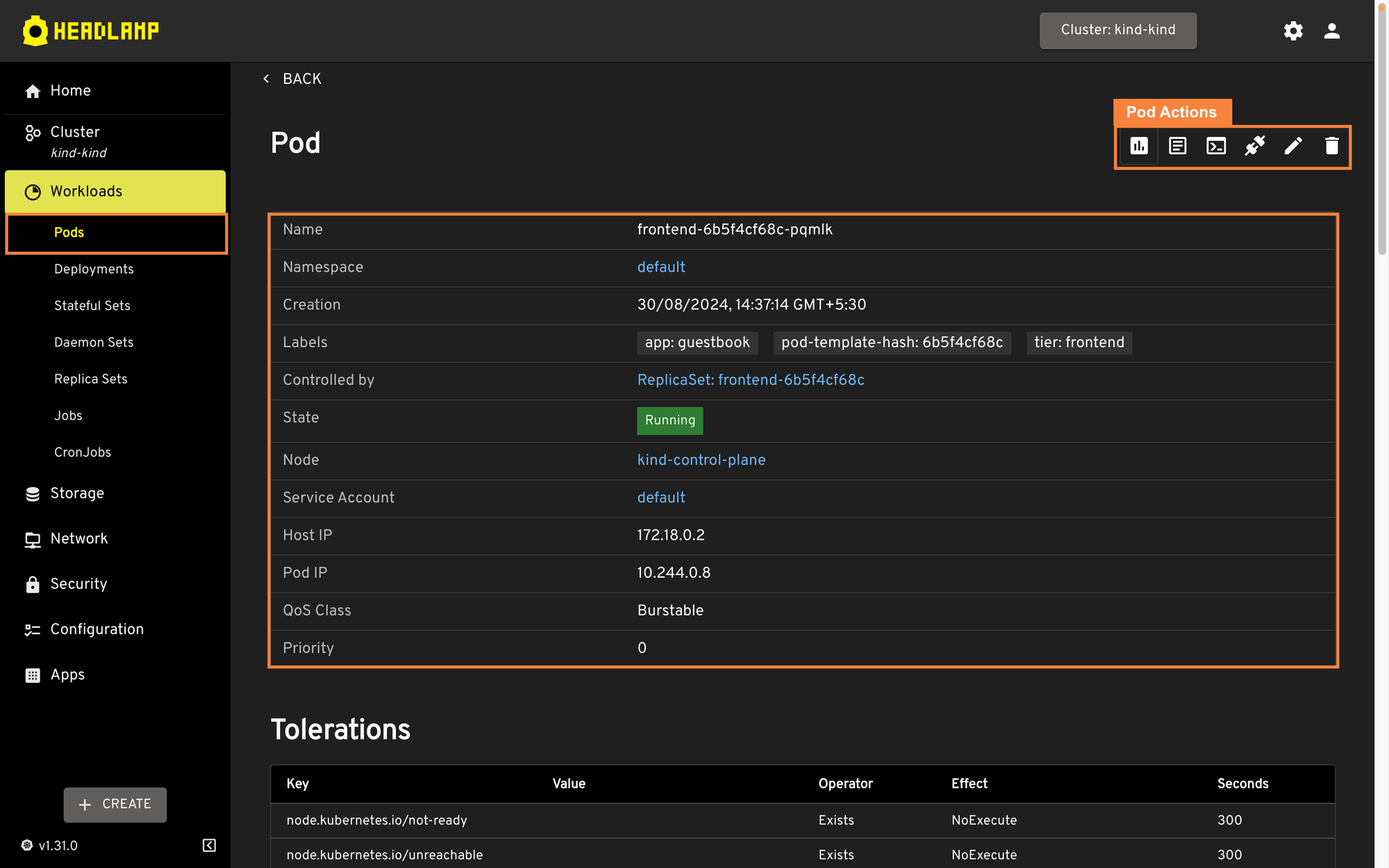Click the Workloads pie icon
This screenshot has width=1389, height=868.
(x=33, y=192)
